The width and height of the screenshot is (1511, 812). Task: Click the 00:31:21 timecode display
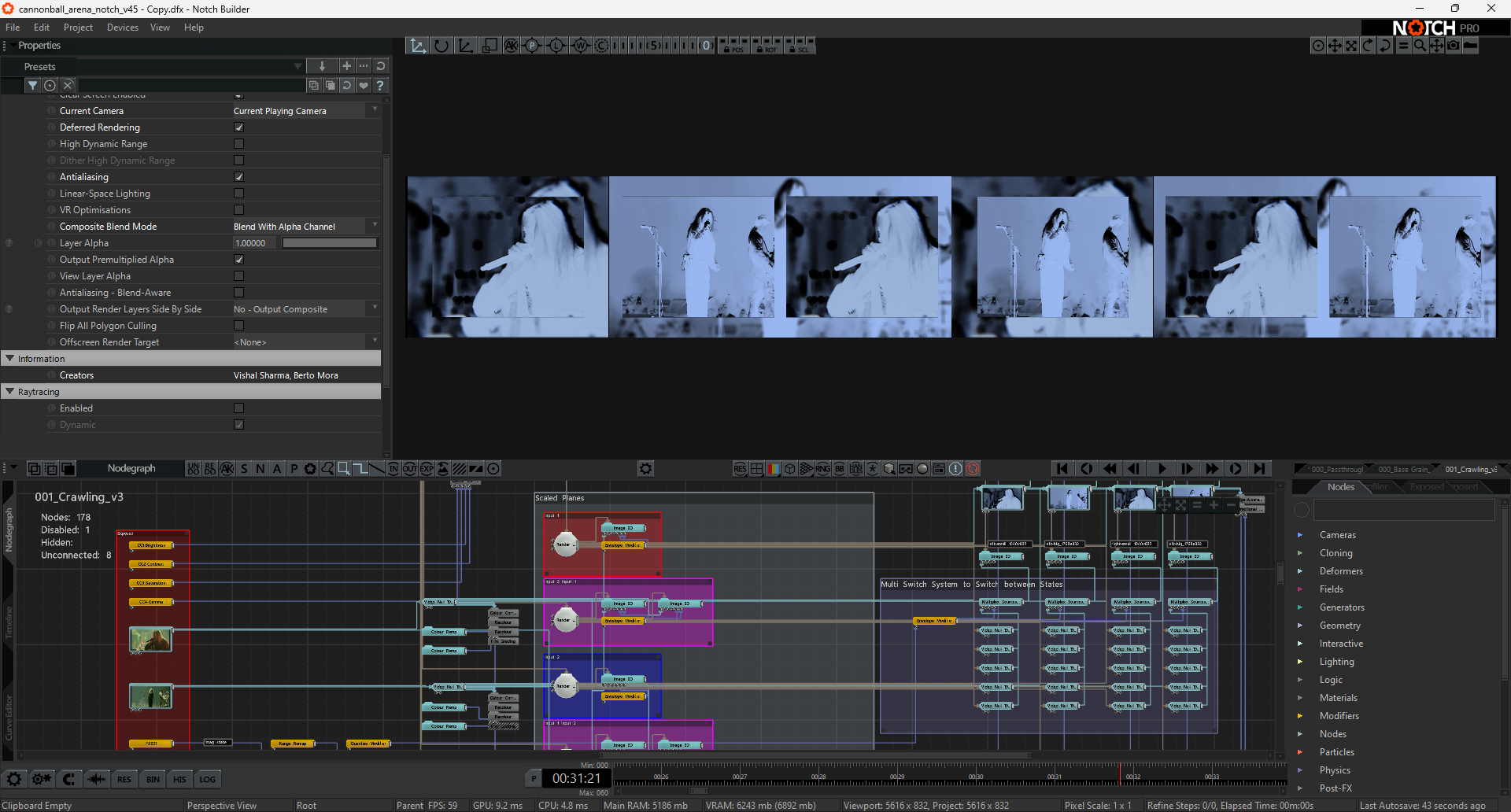pyautogui.click(x=576, y=778)
